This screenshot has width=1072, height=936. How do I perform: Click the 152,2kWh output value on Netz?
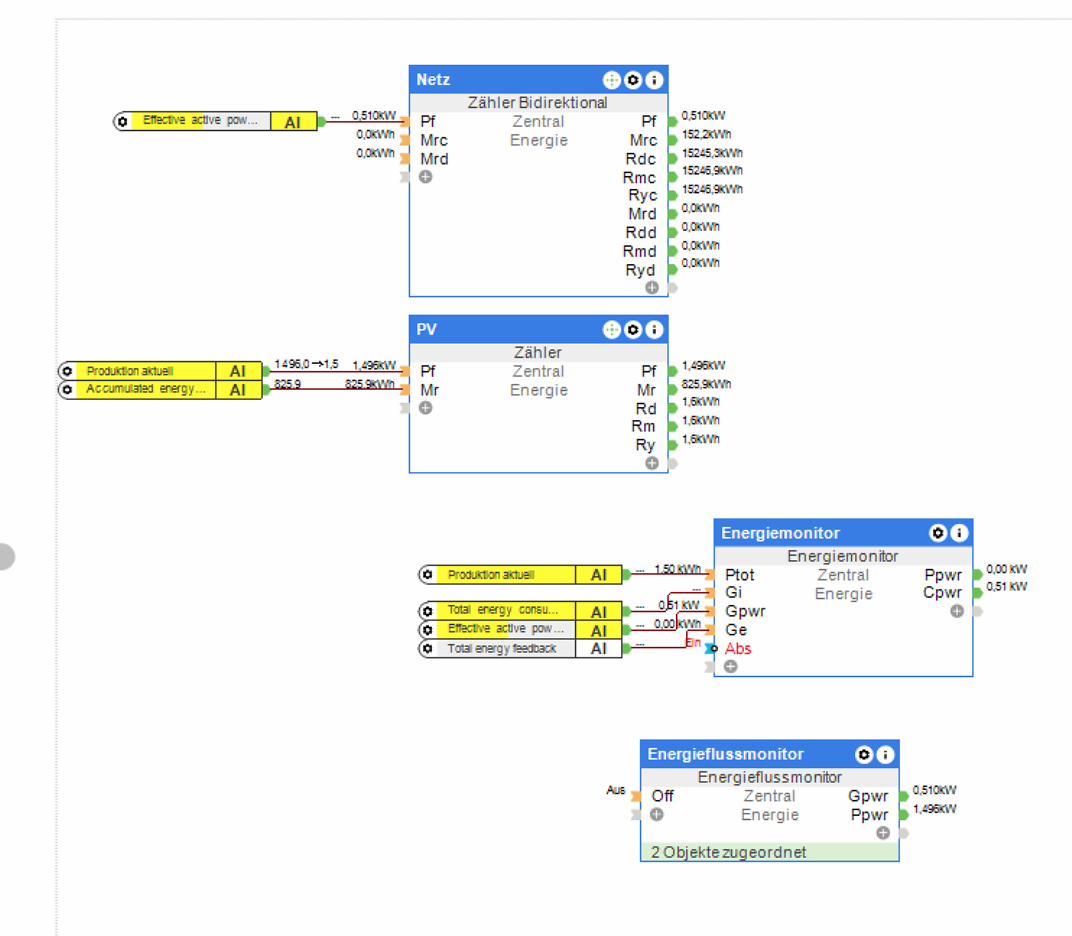(x=706, y=135)
